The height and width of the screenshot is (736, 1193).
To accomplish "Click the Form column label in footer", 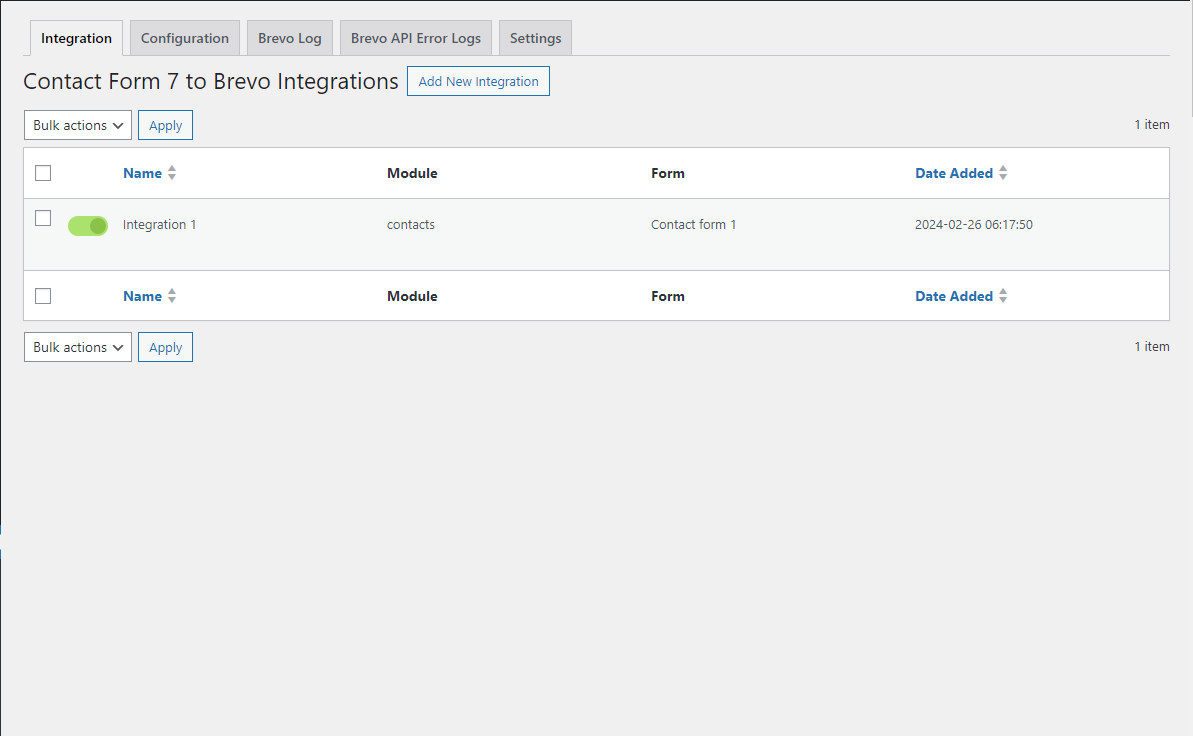I will click(668, 296).
